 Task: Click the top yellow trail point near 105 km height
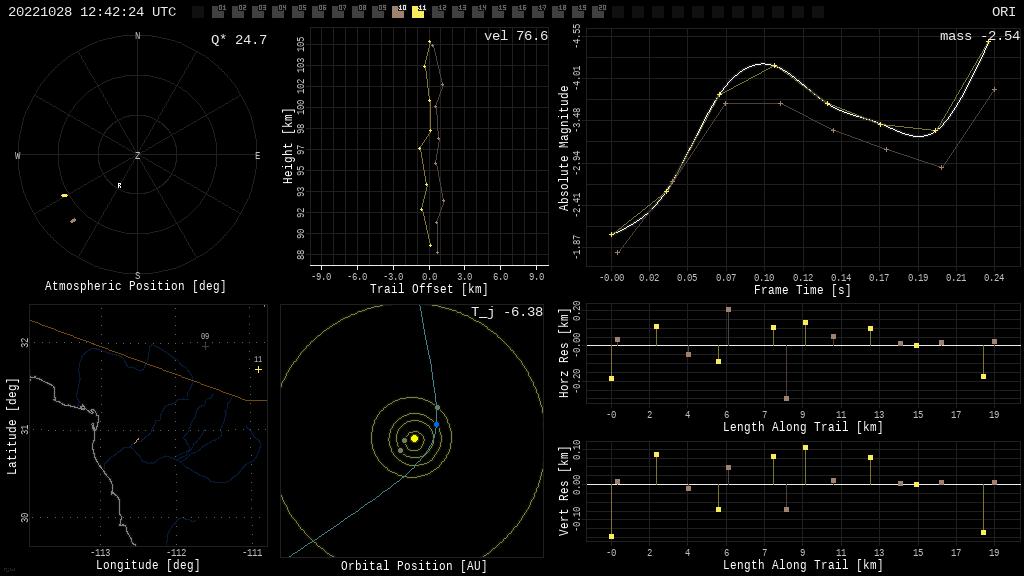[x=430, y=42]
